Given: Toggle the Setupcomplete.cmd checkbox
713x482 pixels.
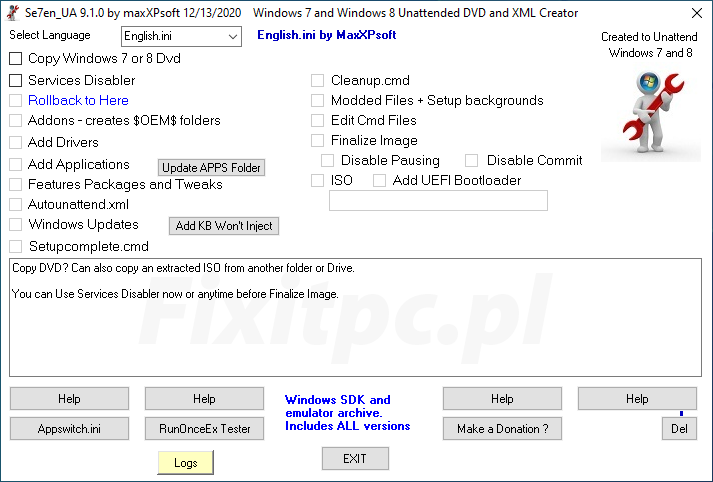Looking at the screenshot, I should (x=15, y=246).
